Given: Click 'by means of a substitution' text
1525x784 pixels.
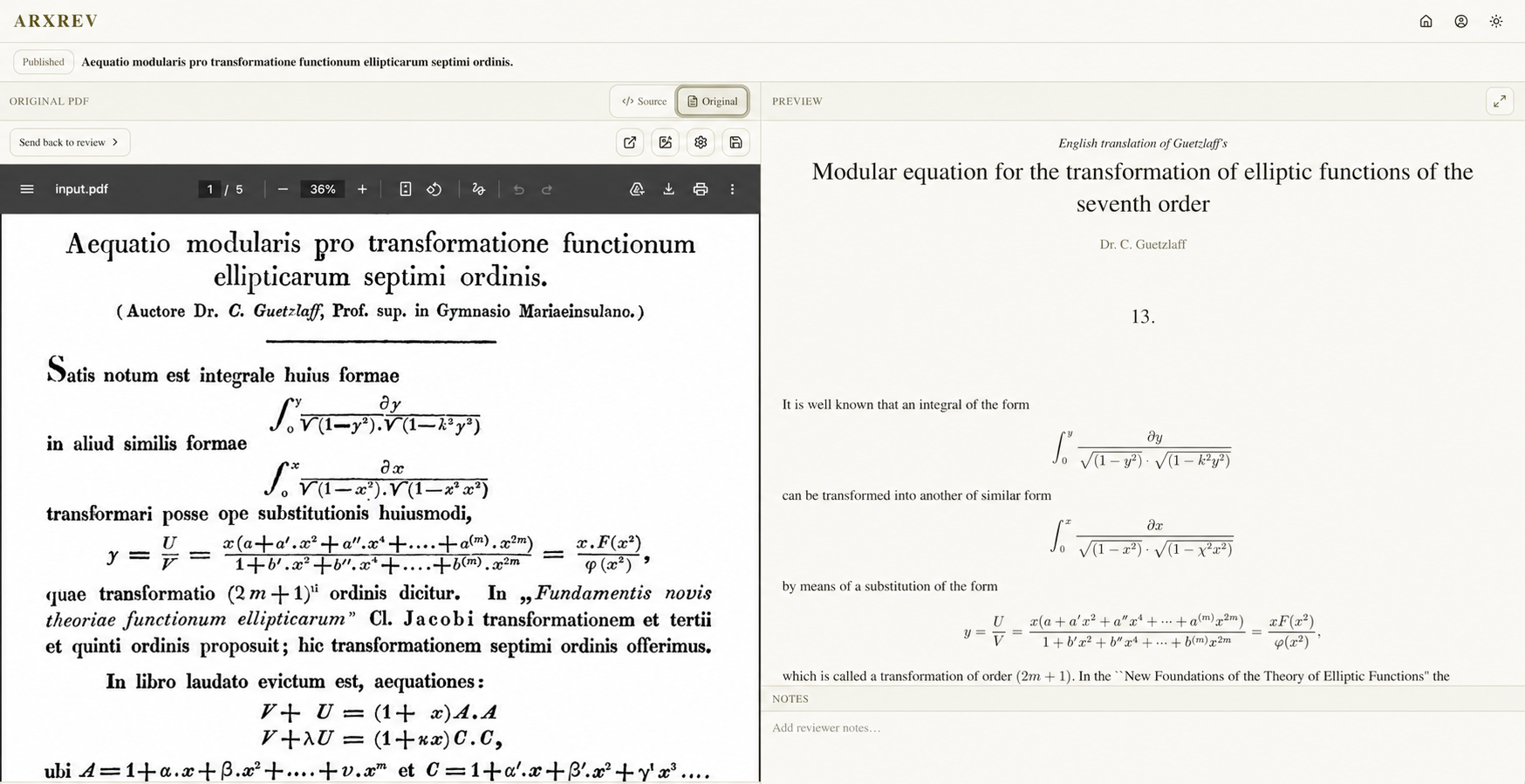Looking at the screenshot, I should coord(890,586).
